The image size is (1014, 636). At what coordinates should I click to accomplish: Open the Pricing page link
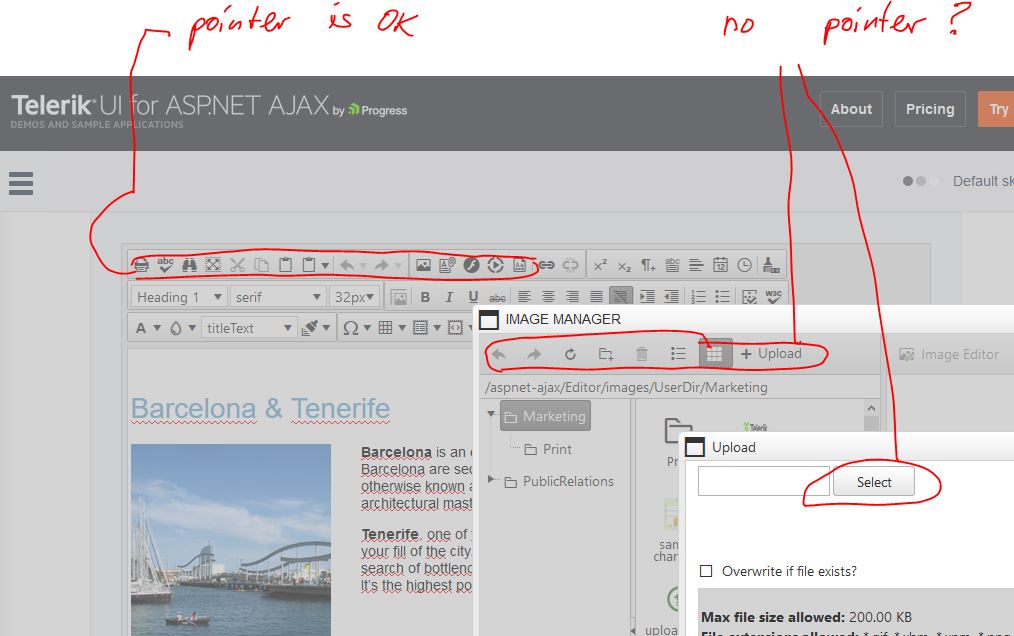930,109
